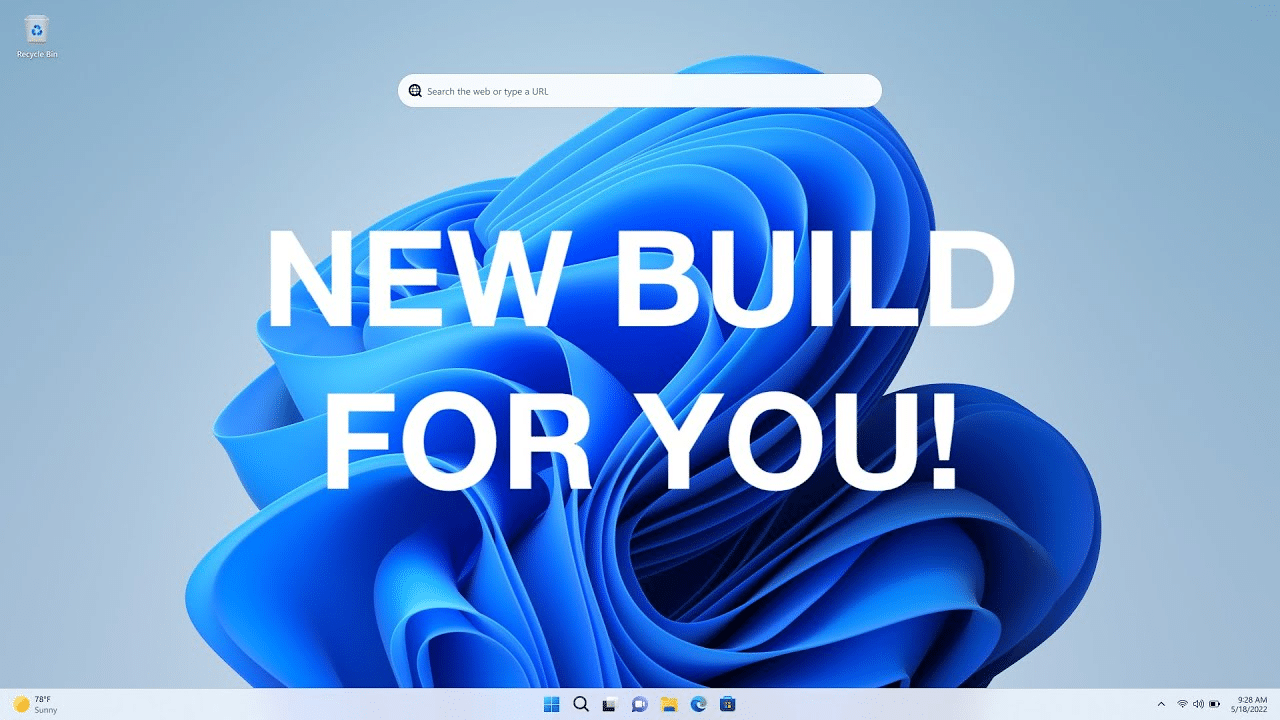Launch Microsoft Edge from the taskbar
The width and height of the screenshot is (1280, 720).
point(699,704)
